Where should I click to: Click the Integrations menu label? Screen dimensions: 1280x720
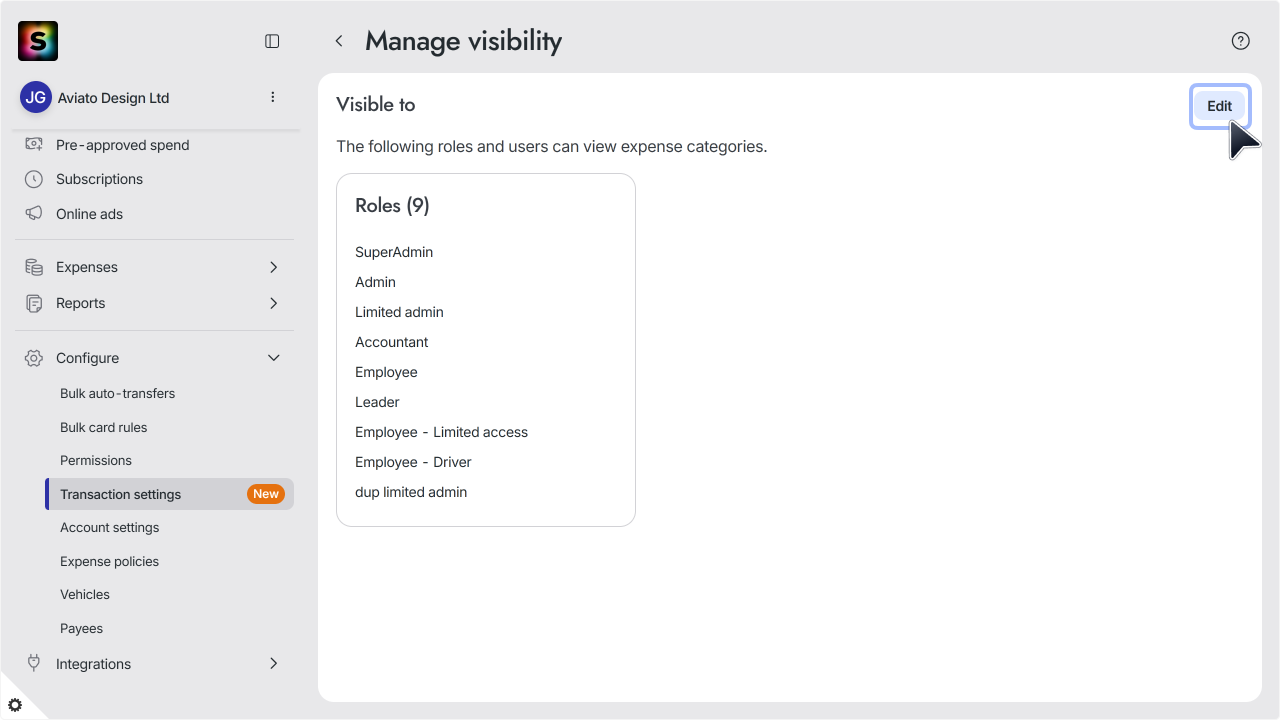click(93, 663)
